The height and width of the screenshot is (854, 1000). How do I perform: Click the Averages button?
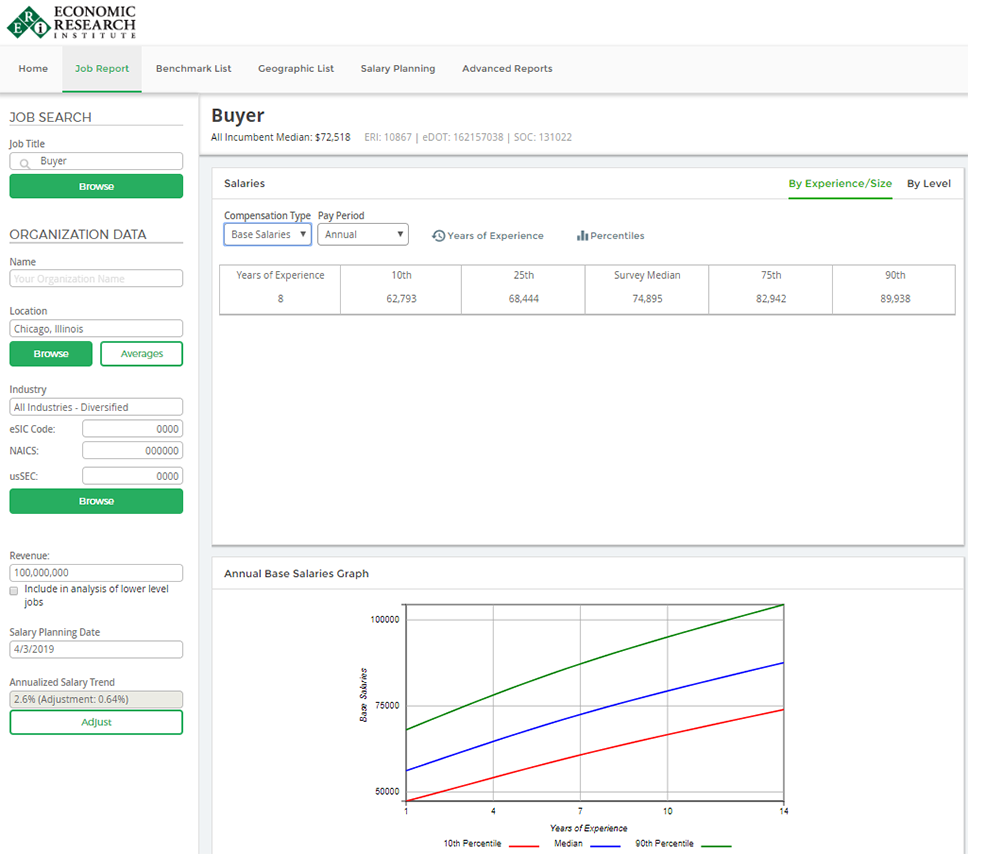coord(142,353)
